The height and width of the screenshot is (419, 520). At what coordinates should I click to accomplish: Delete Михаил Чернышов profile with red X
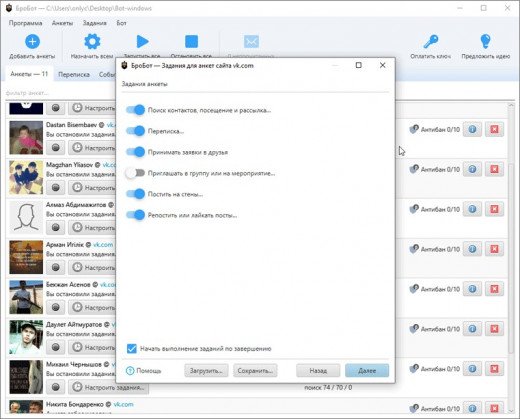494,369
